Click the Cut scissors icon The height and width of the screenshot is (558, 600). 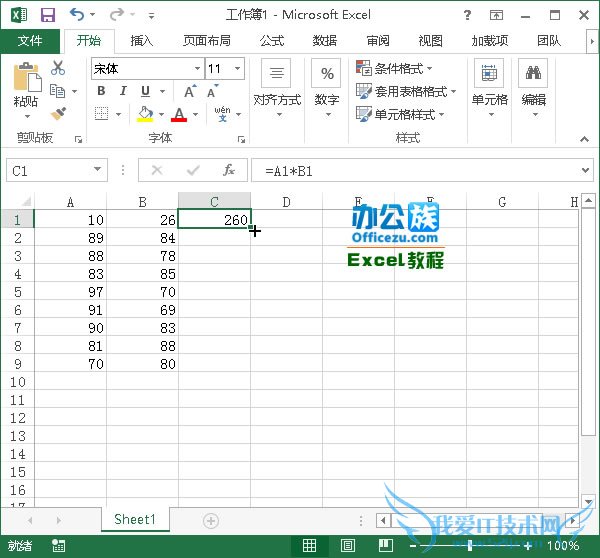point(58,68)
